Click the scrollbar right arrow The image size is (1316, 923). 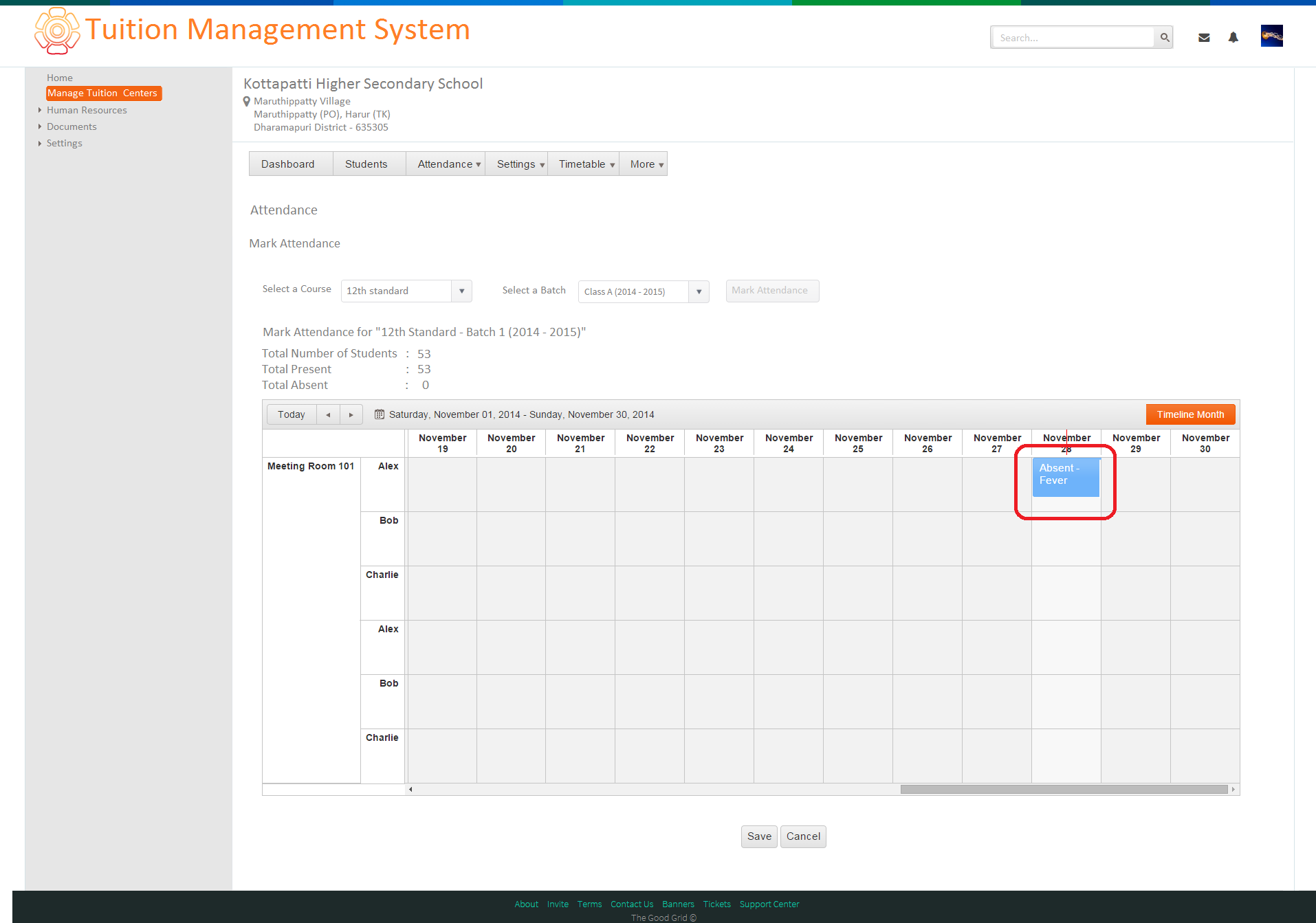pos(1233,789)
